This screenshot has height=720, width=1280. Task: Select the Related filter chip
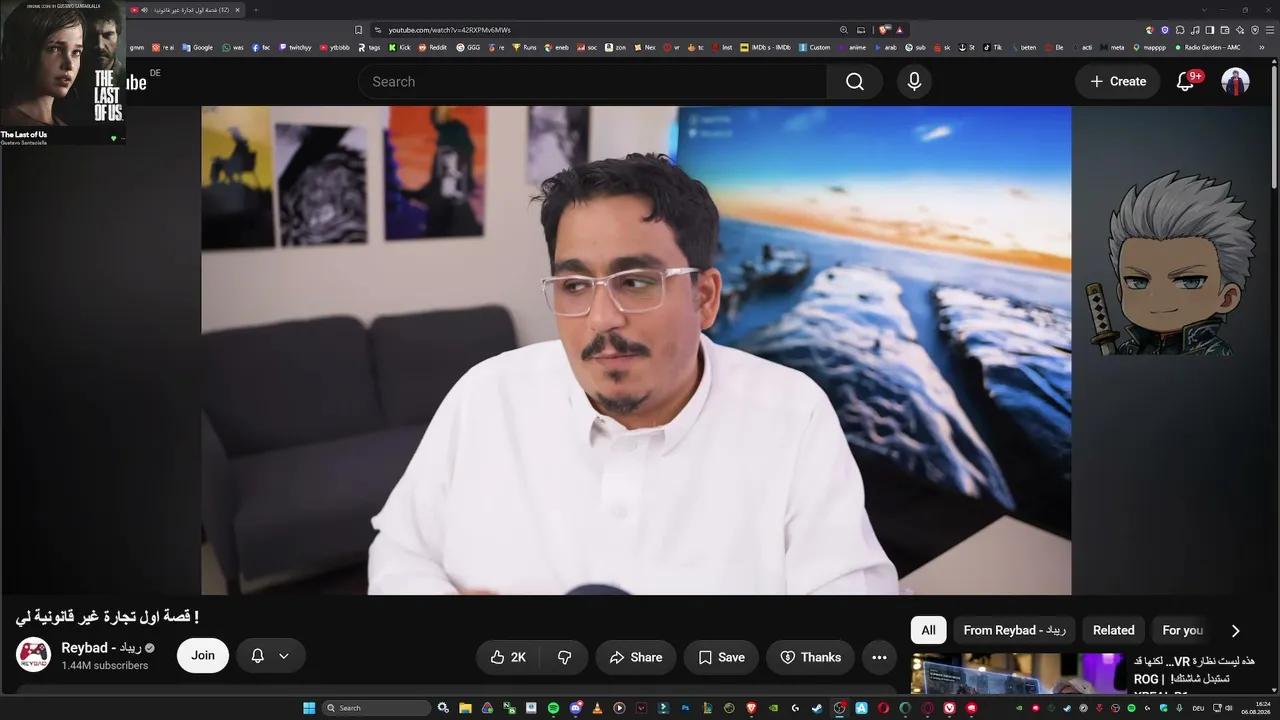point(1113,630)
